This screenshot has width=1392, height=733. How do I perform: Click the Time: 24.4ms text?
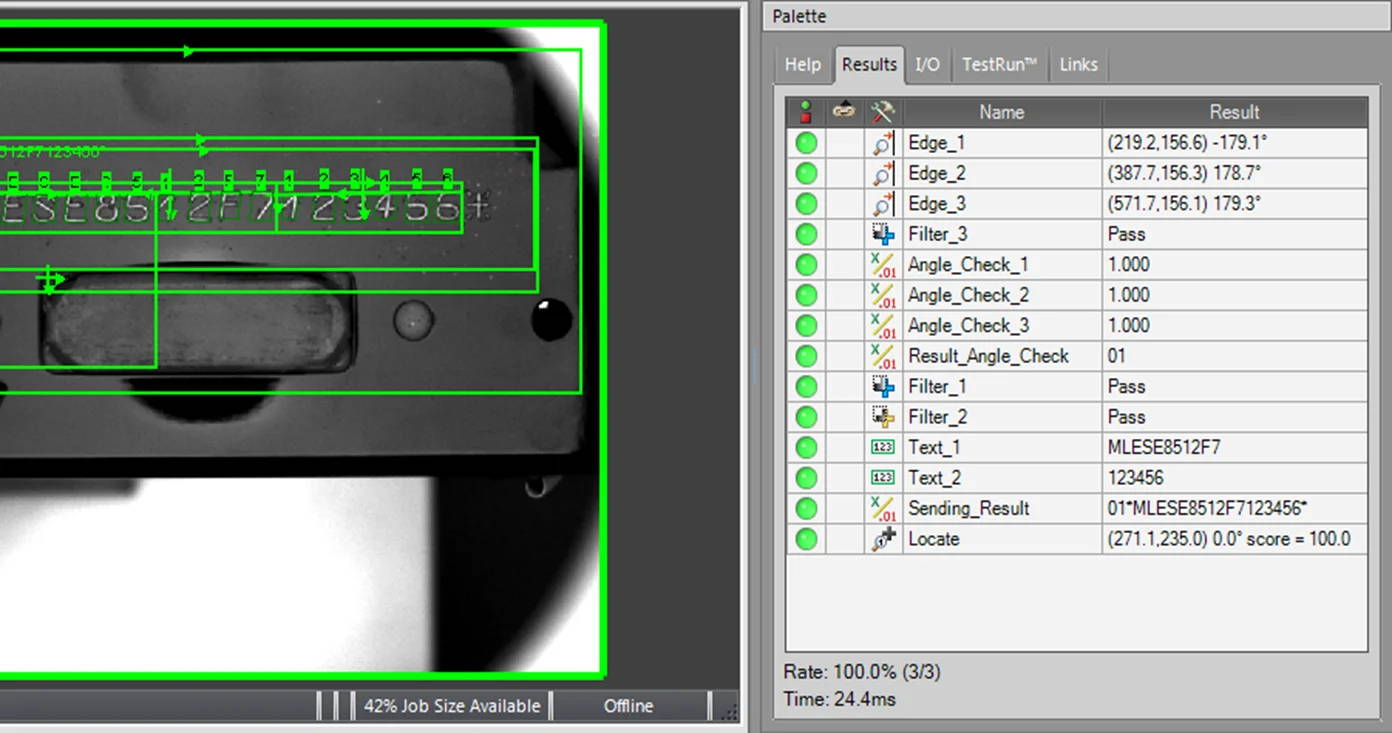[x=839, y=699]
